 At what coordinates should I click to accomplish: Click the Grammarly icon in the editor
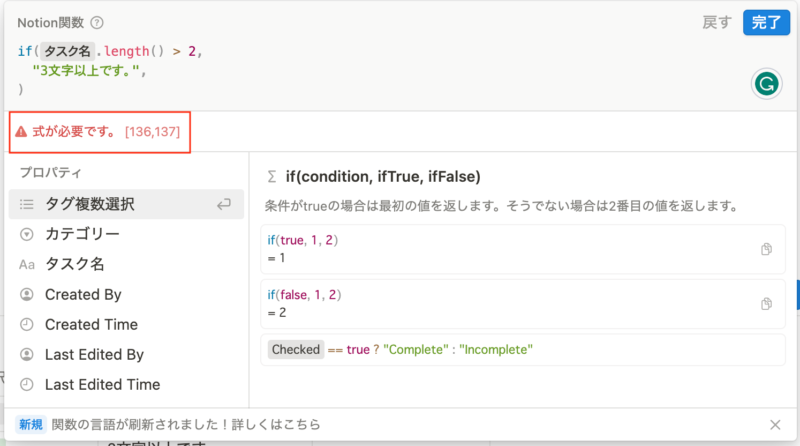[x=766, y=84]
